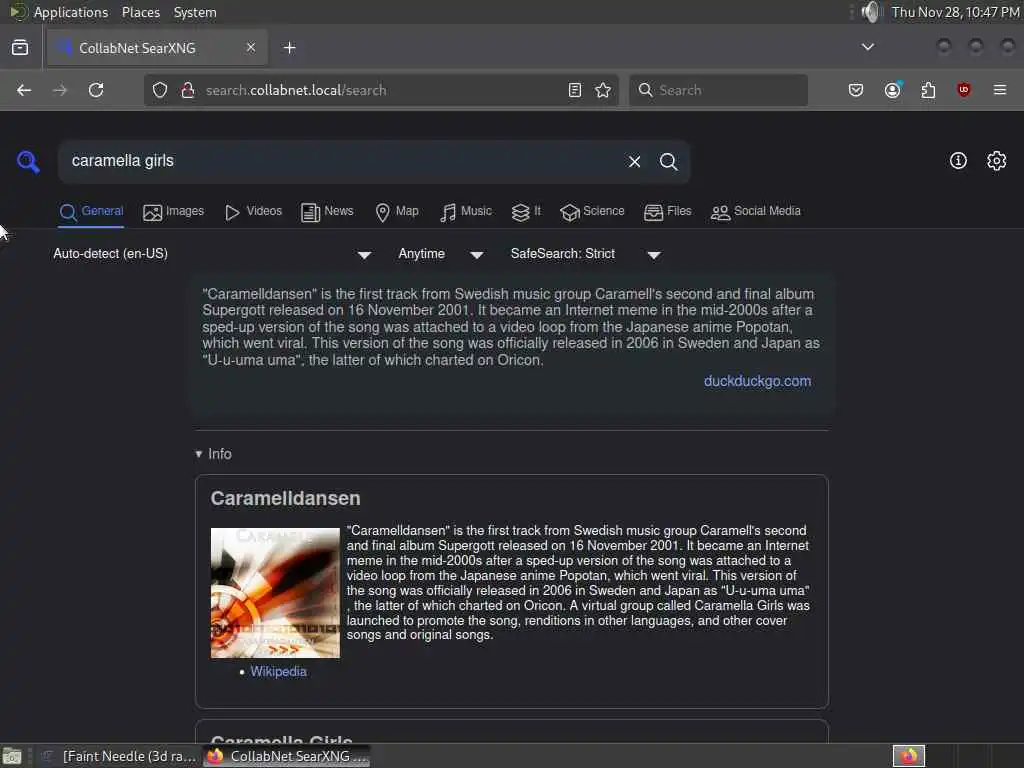This screenshot has height=768, width=1024.
Task: Open the Anytime time range dropdown
Action: [x=441, y=254]
